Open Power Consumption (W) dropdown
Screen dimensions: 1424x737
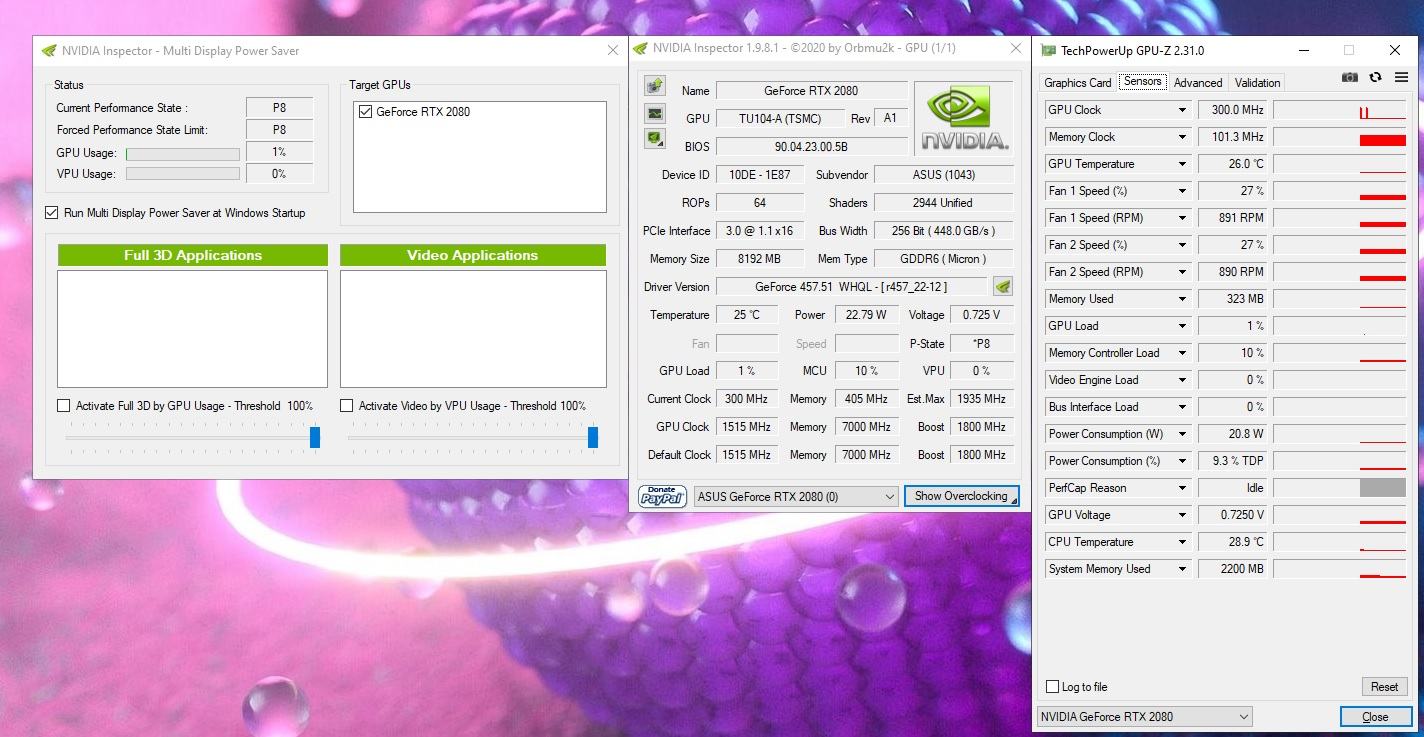(x=1182, y=434)
